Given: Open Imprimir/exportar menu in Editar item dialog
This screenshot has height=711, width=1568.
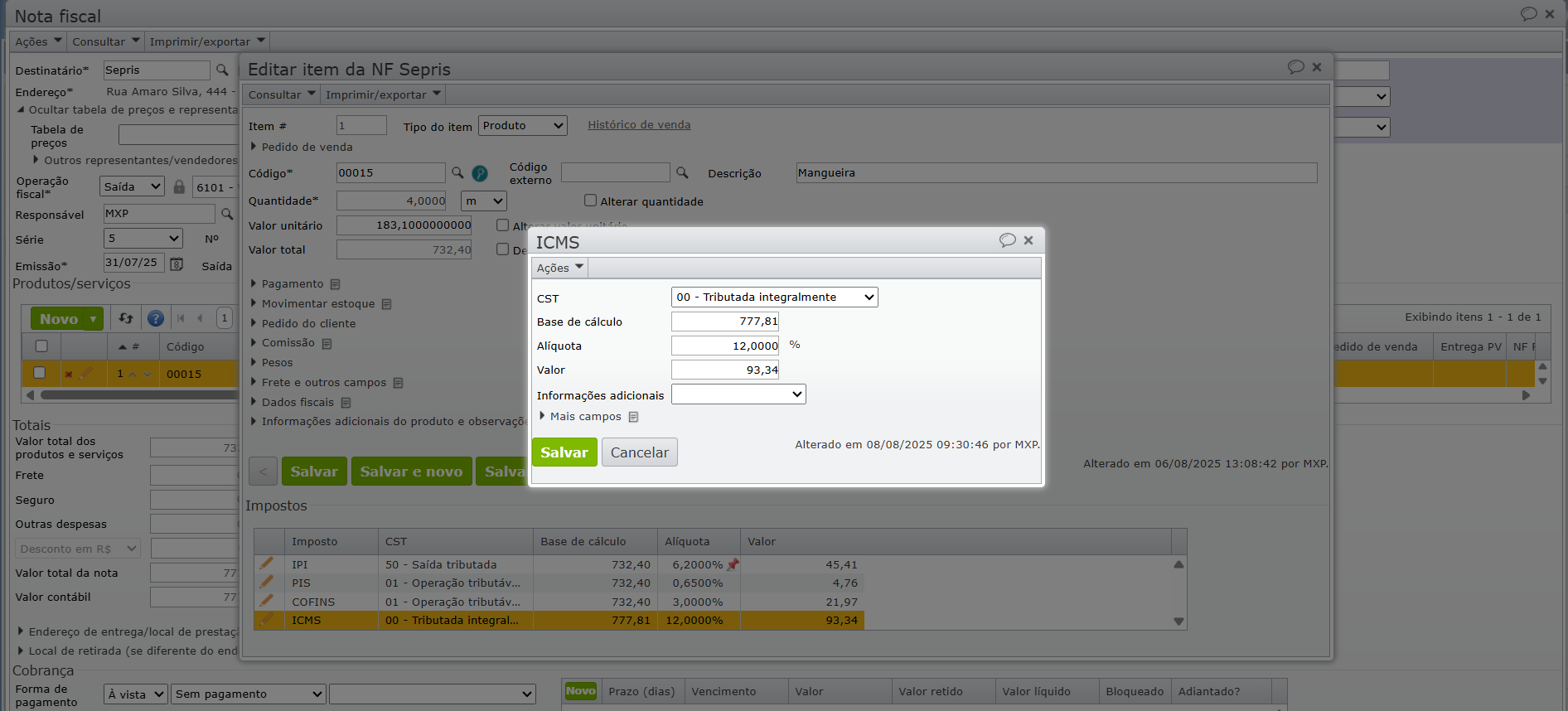Looking at the screenshot, I should [x=383, y=94].
